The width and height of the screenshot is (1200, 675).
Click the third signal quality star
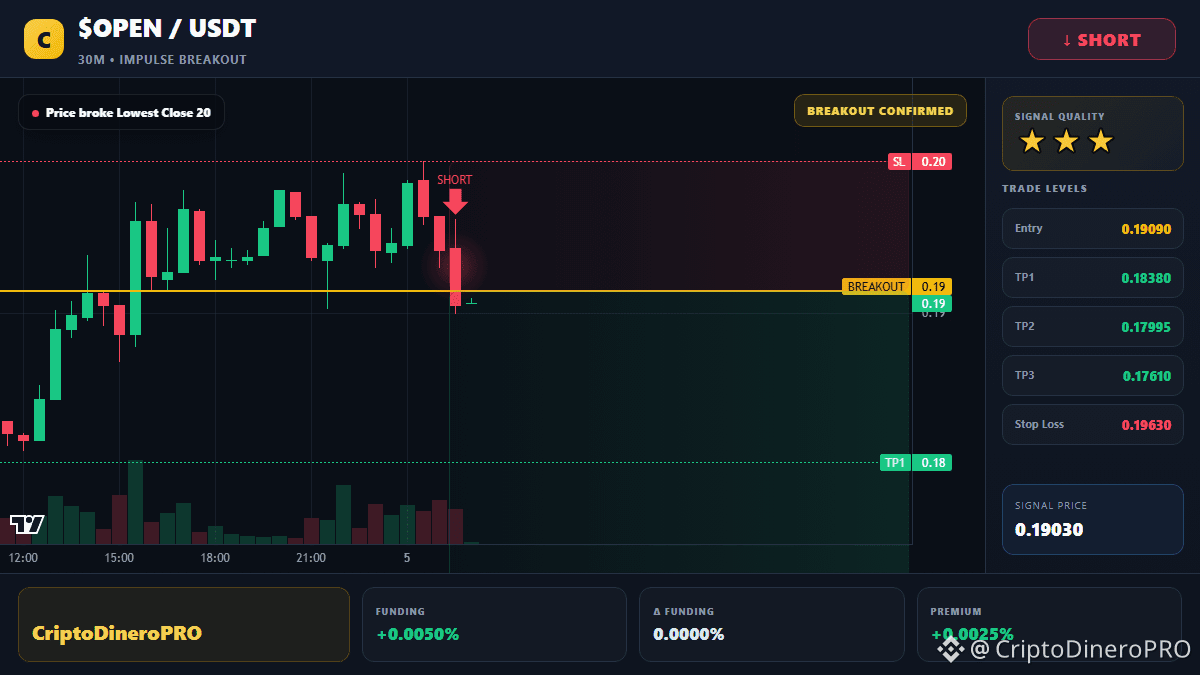[1100, 142]
